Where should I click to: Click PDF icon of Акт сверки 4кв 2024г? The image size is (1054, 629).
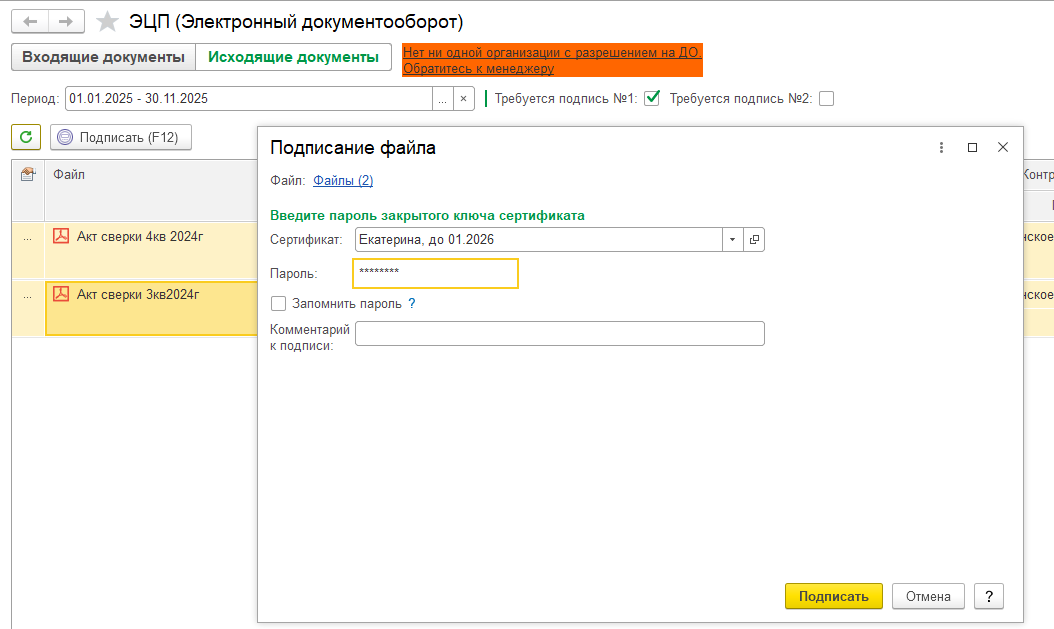[x=61, y=236]
